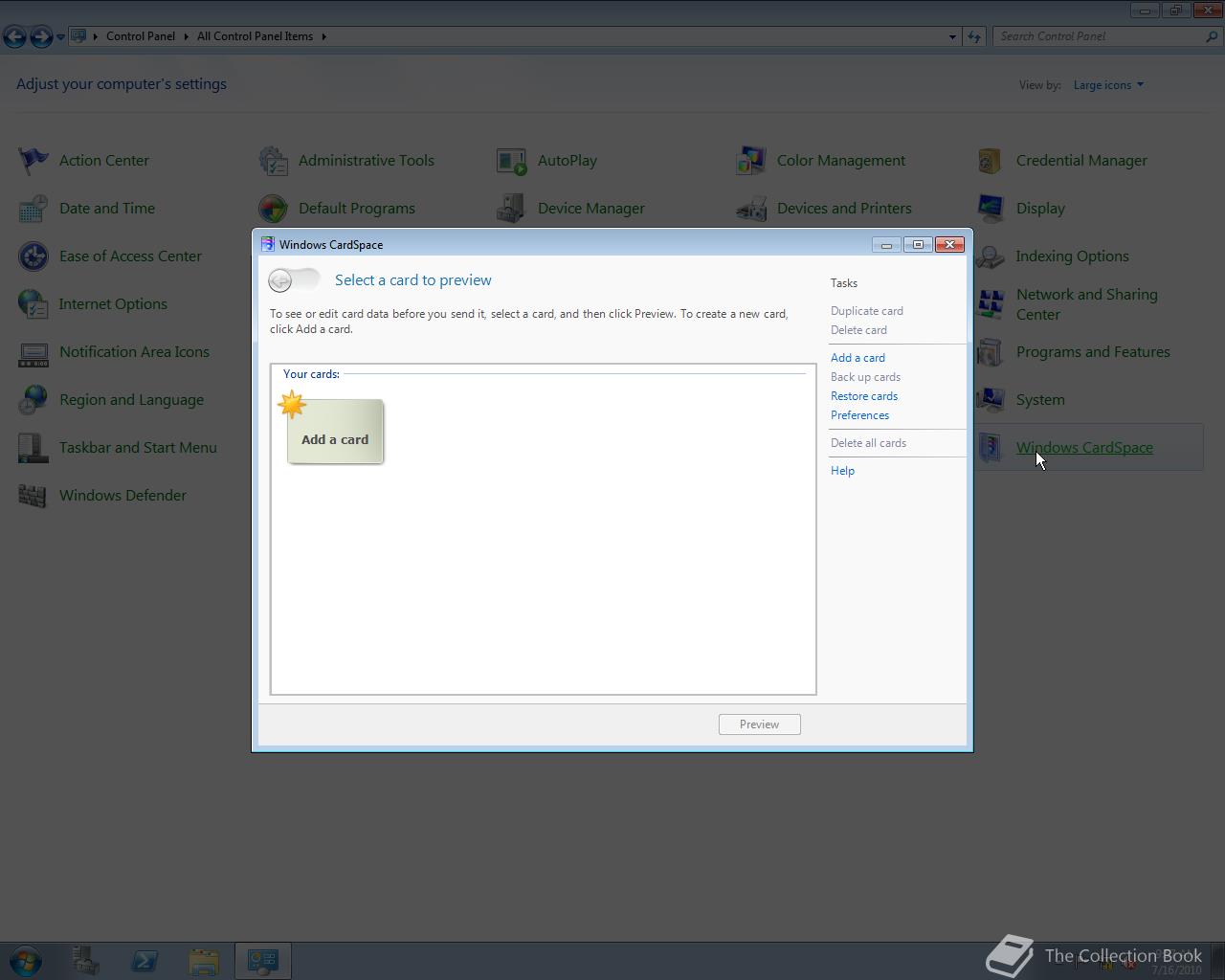Viewport: 1225px width, 980px height.
Task: Open Devices and Printers icon
Action: point(751,209)
